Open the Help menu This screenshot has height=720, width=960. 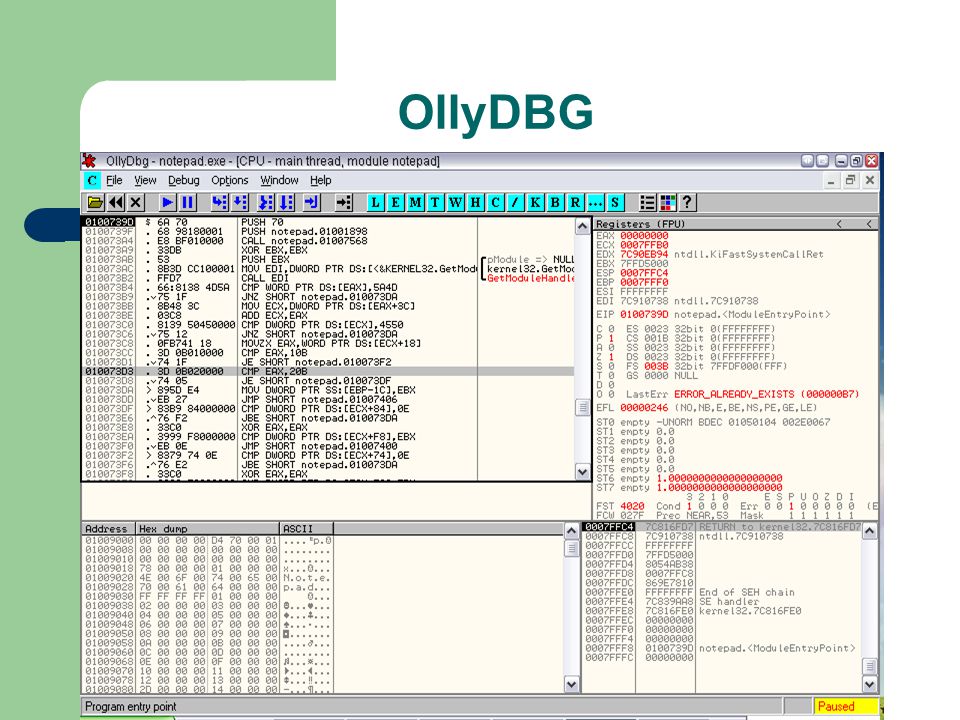pos(320,181)
